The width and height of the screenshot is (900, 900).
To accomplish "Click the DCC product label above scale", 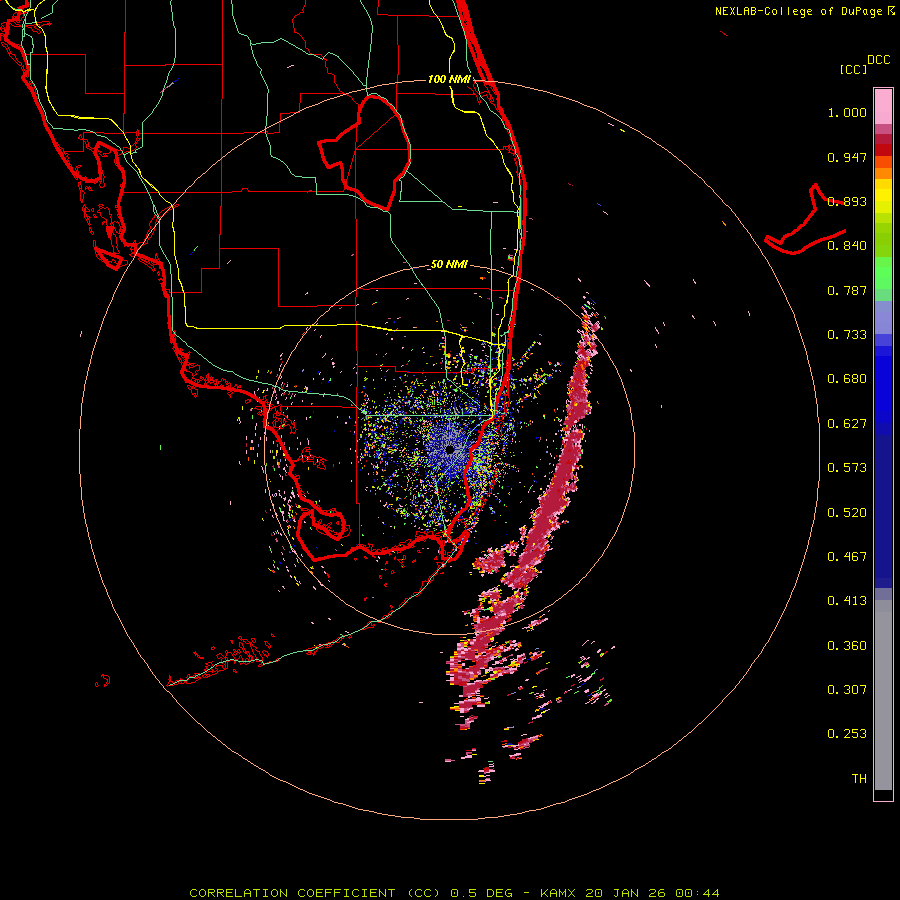I will click(879, 60).
